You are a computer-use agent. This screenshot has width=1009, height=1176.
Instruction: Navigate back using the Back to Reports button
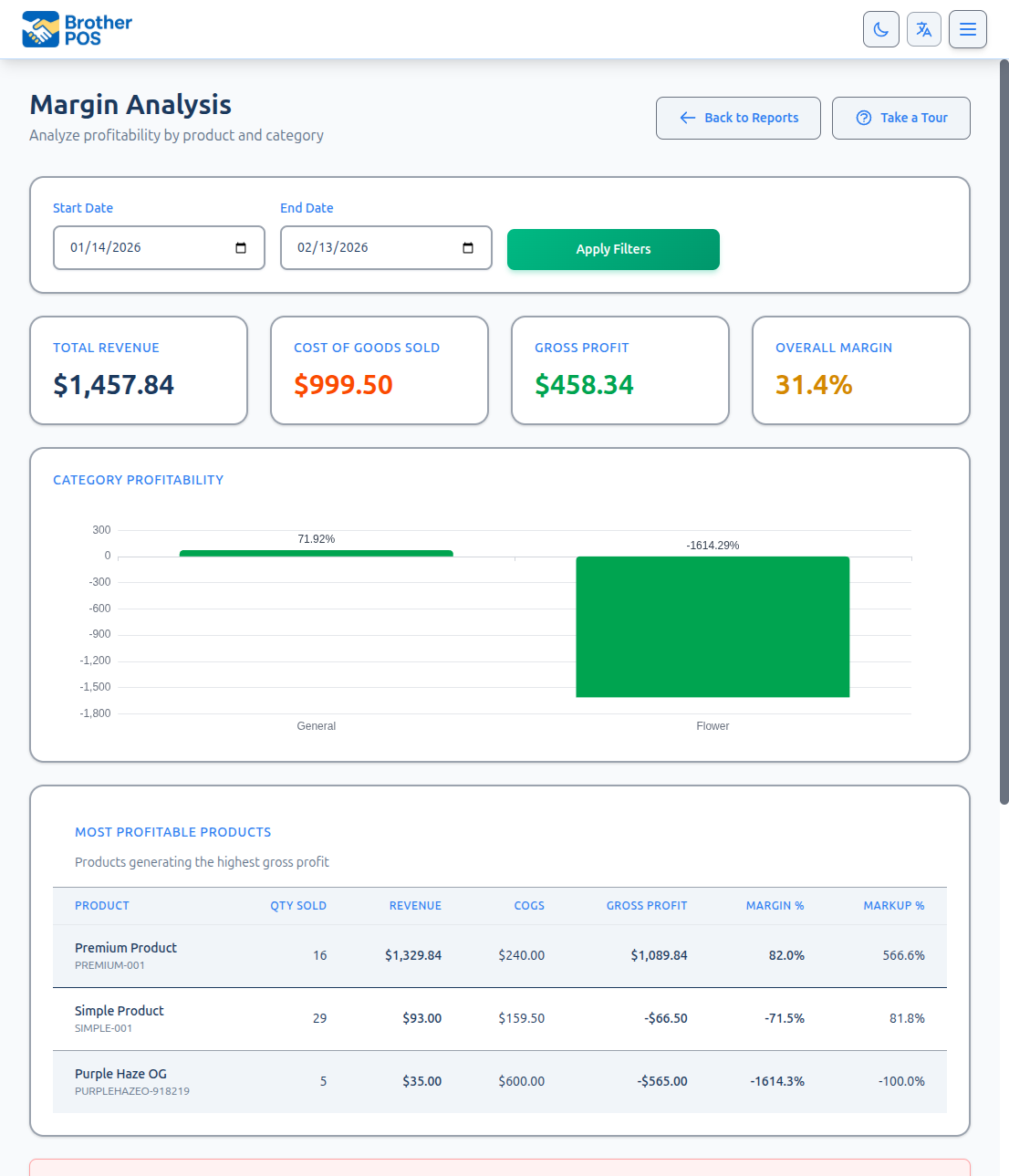click(738, 118)
